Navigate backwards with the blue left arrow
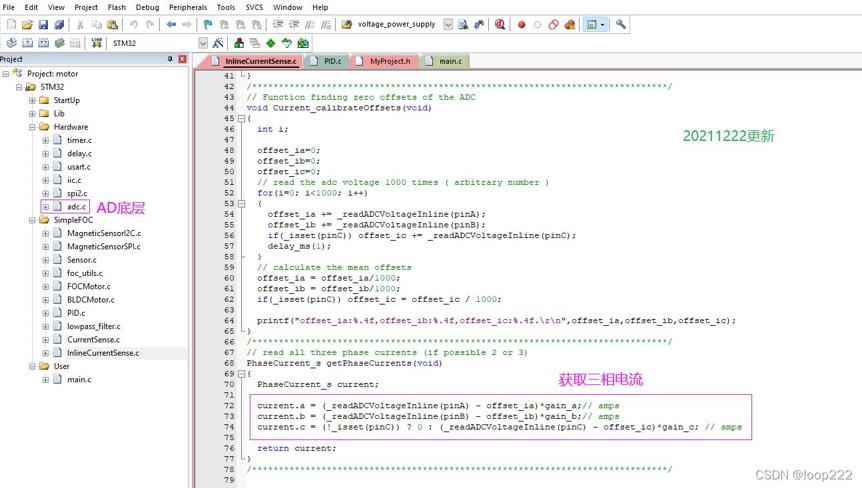The width and height of the screenshot is (862, 488). 171,24
